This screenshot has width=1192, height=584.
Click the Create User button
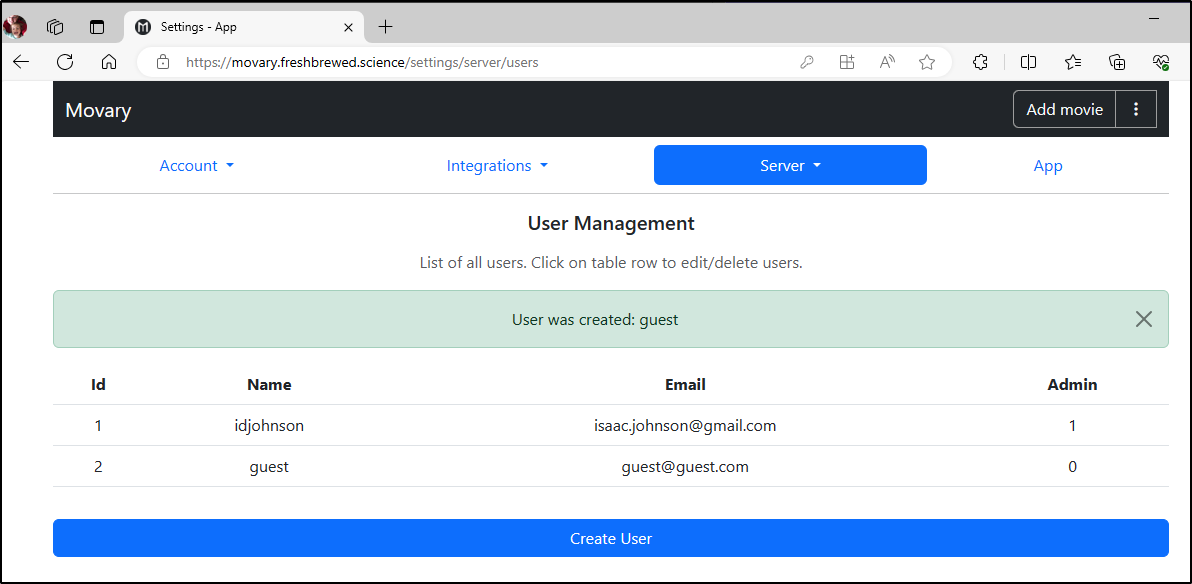610,538
